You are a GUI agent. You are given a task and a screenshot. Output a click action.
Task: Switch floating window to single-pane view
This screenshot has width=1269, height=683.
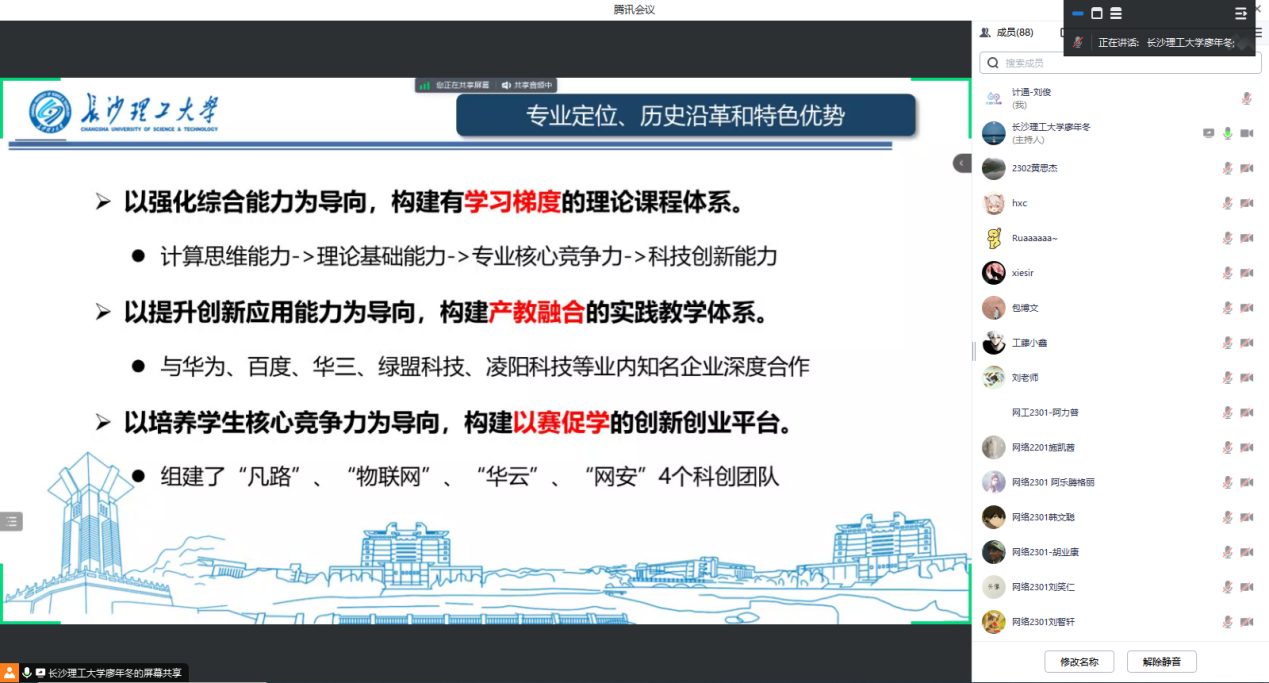pos(1096,14)
